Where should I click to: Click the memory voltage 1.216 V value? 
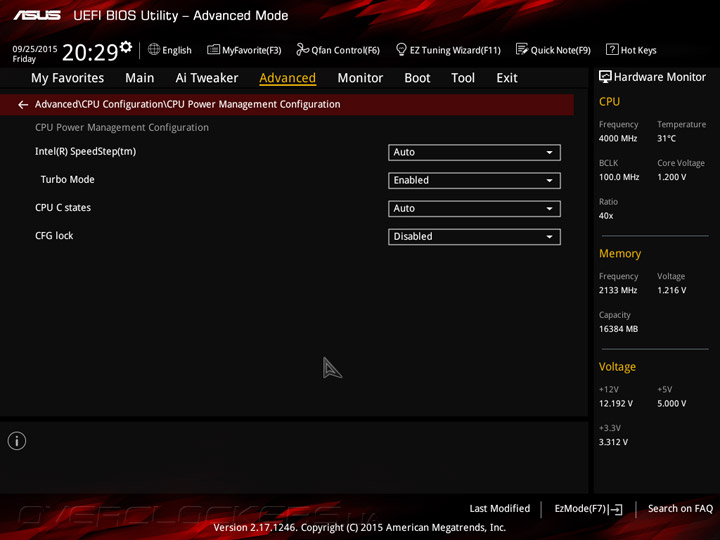point(671,290)
